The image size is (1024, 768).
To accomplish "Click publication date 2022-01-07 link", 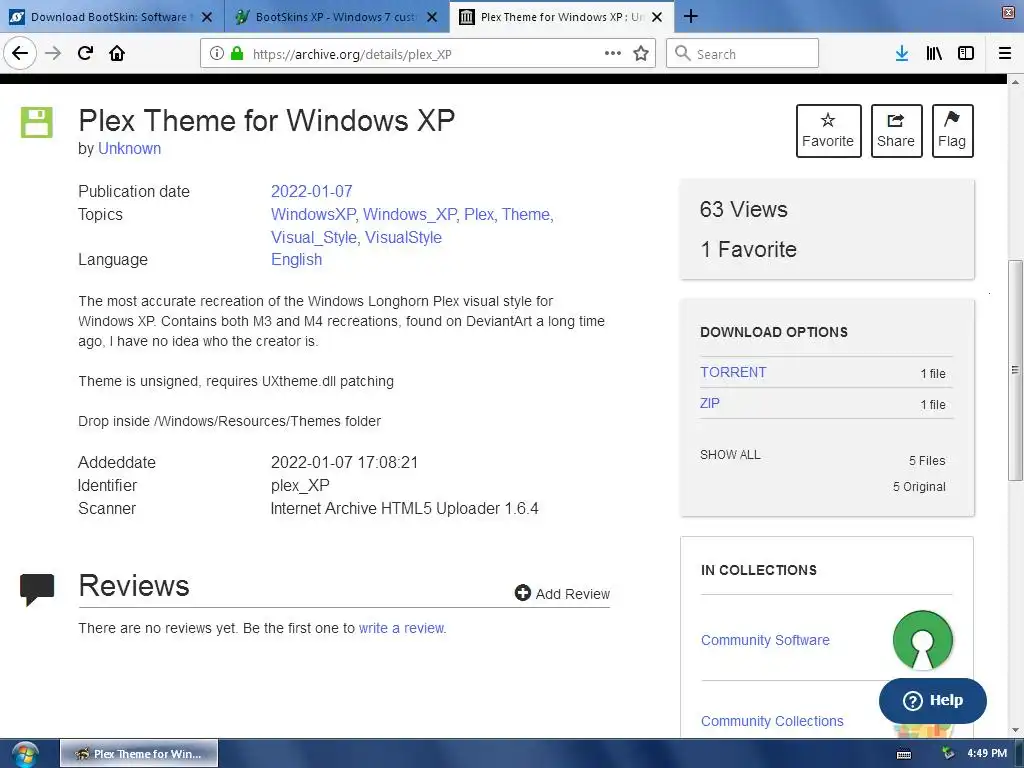I will (x=312, y=191).
